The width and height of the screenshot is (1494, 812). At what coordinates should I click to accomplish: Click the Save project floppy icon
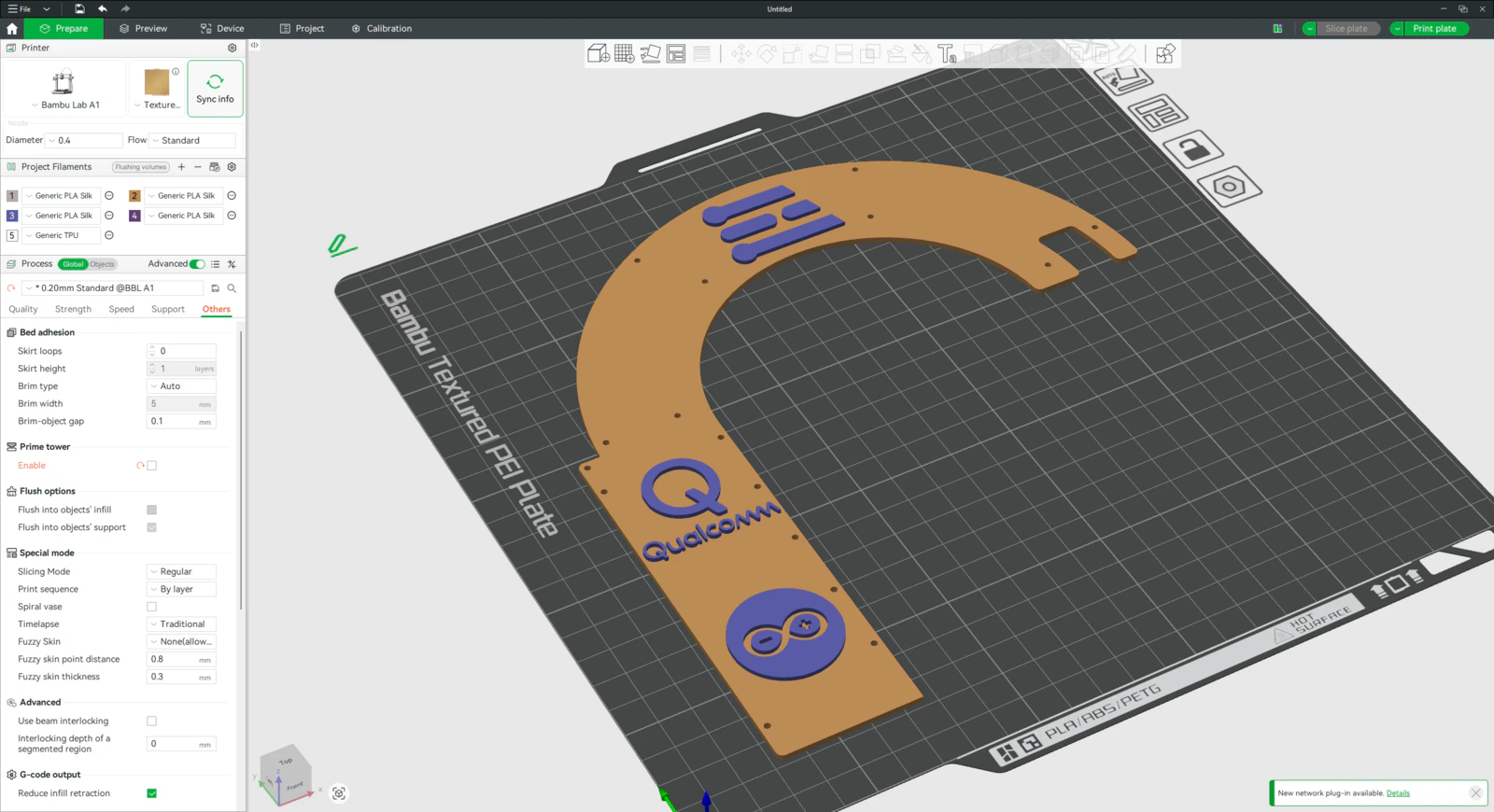click(x=79, y=8)
